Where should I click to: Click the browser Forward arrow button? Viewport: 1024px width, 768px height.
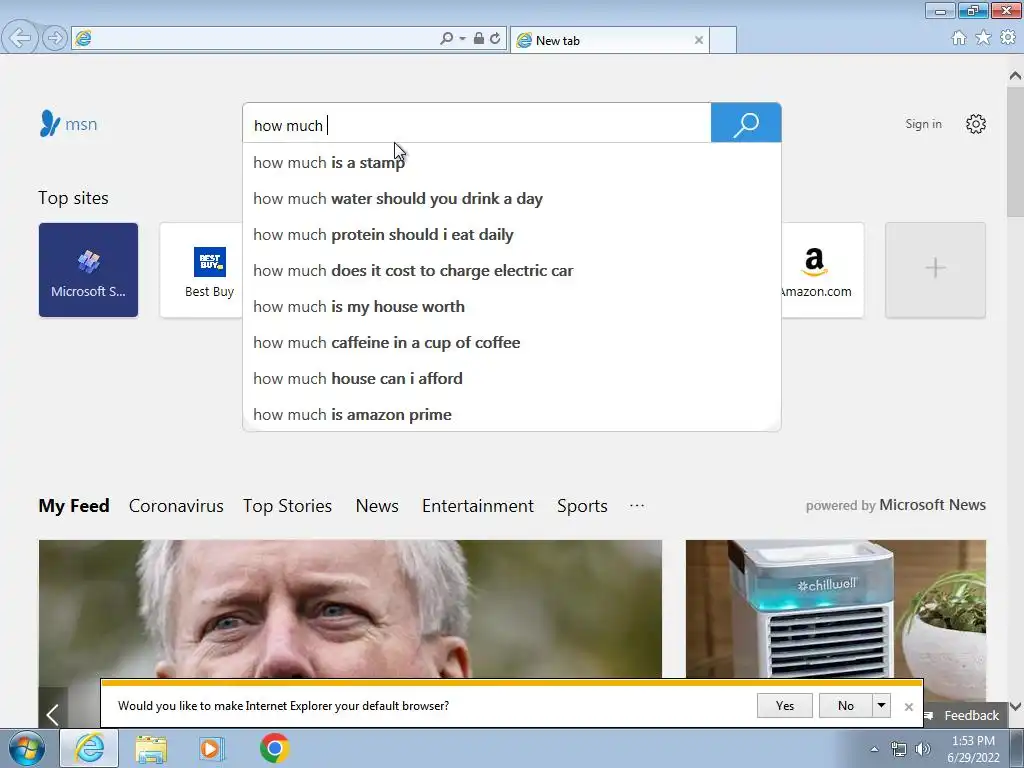click(x=55, y=39)
